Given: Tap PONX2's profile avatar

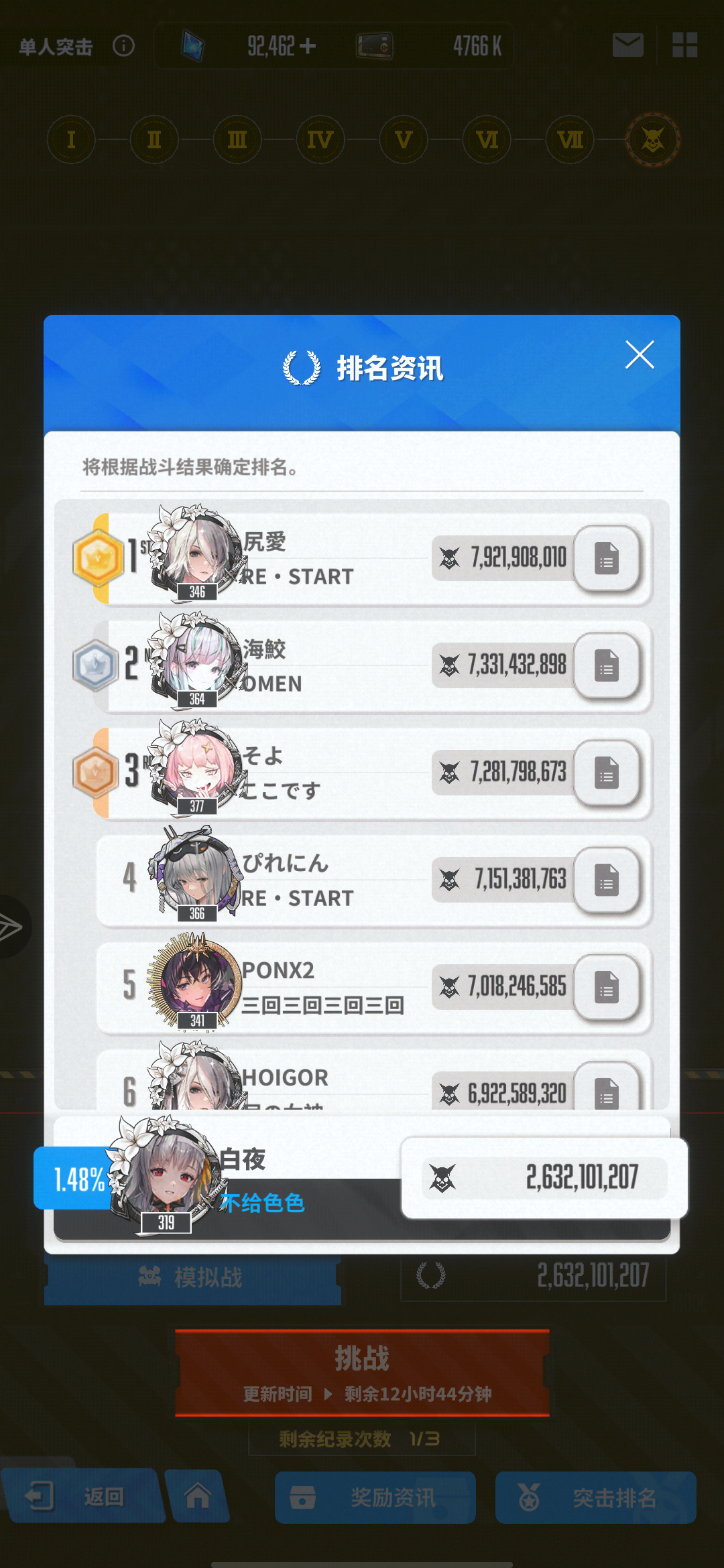Looking at the screenshot, I should pos(194,982).
